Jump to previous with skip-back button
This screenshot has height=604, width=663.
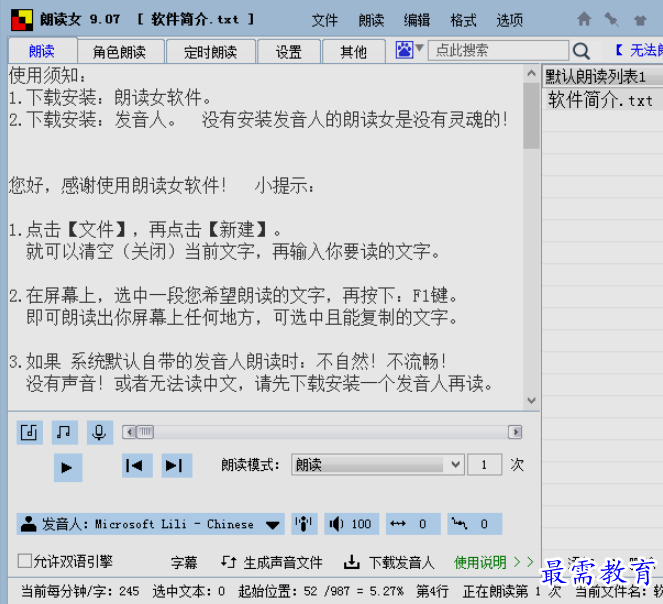click(x=137, y=466)
